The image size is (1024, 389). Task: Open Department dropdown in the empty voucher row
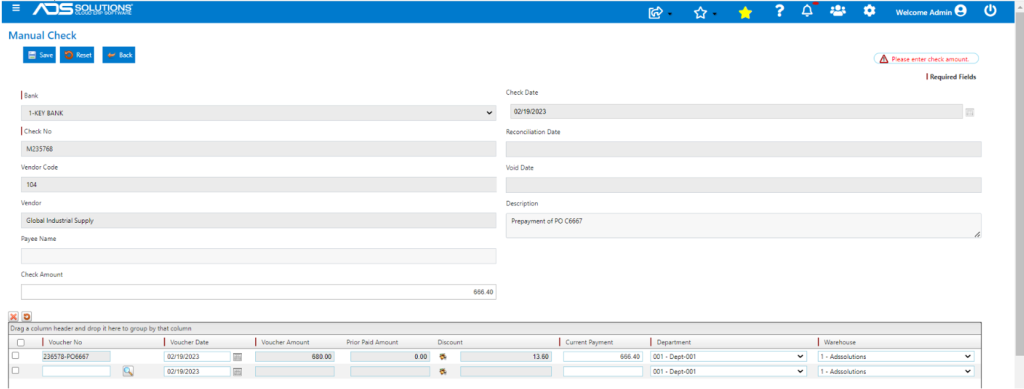[729, 371]
